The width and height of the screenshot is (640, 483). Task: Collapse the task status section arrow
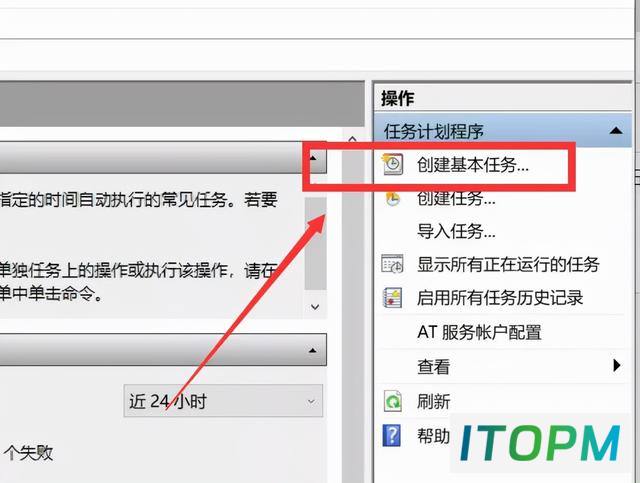pyautogui.click(x=312, y=350)
